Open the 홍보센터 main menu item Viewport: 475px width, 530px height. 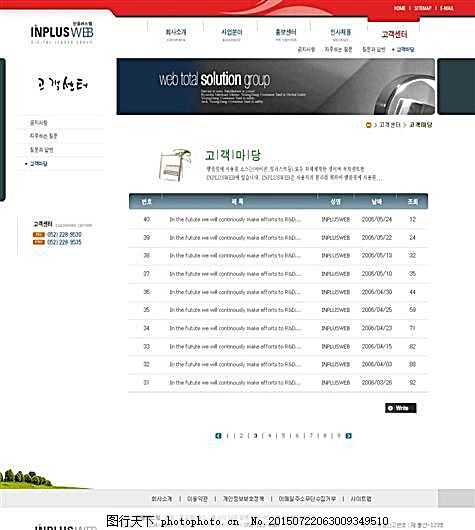coord(286,32)
